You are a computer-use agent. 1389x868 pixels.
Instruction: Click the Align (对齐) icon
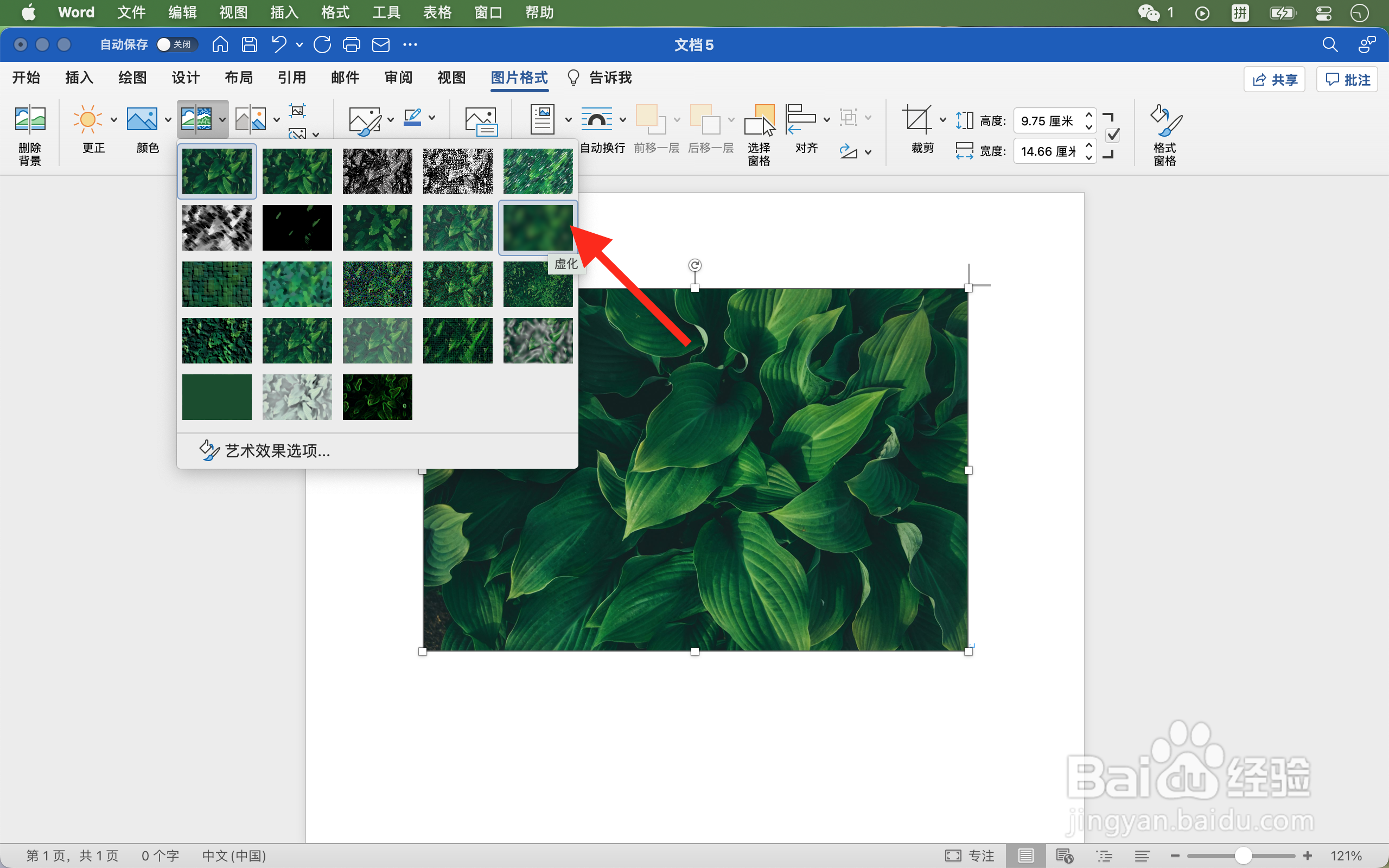tap(801, 119)
